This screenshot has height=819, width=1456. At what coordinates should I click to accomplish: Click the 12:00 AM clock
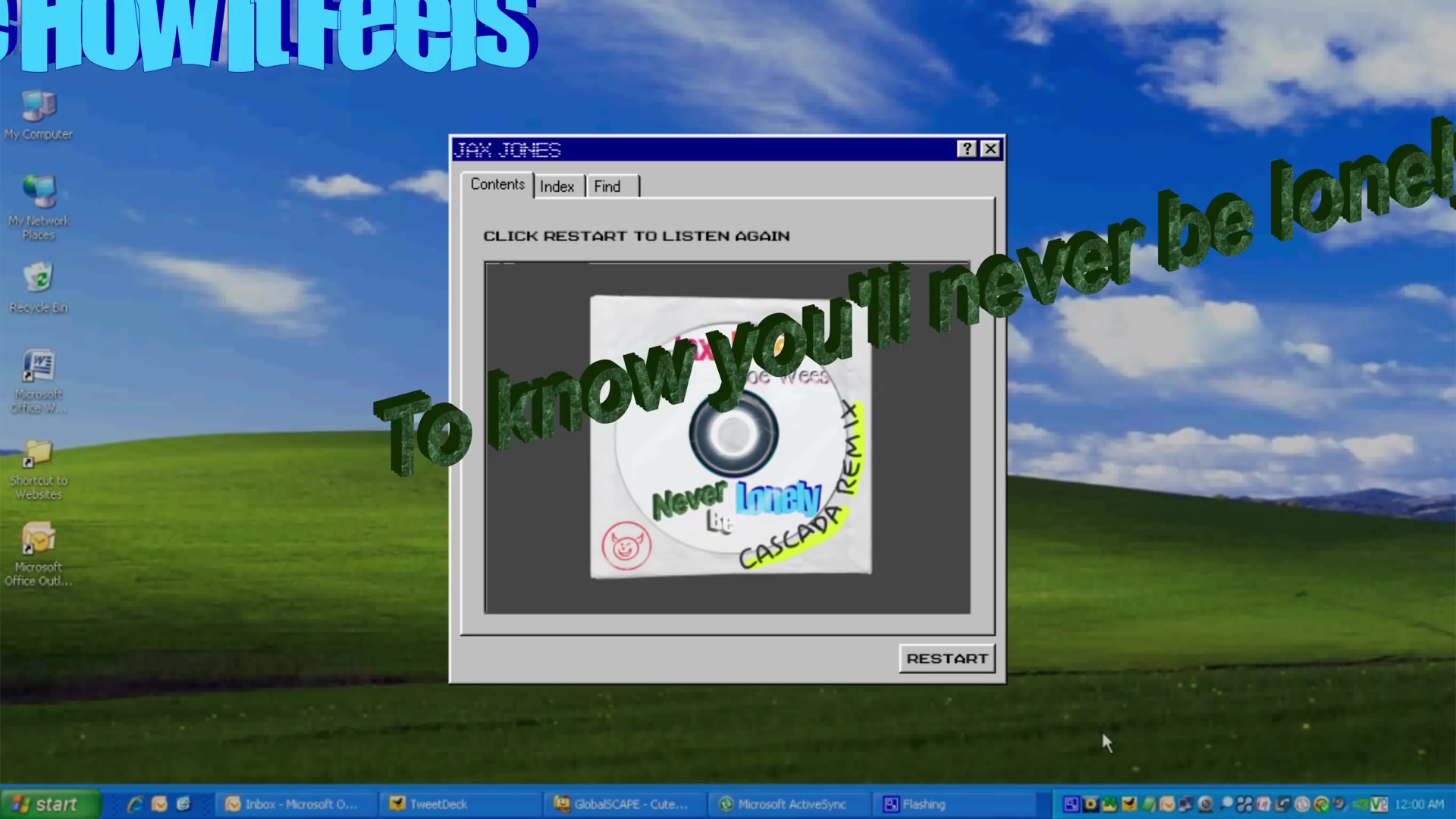tap(1420, 804)
